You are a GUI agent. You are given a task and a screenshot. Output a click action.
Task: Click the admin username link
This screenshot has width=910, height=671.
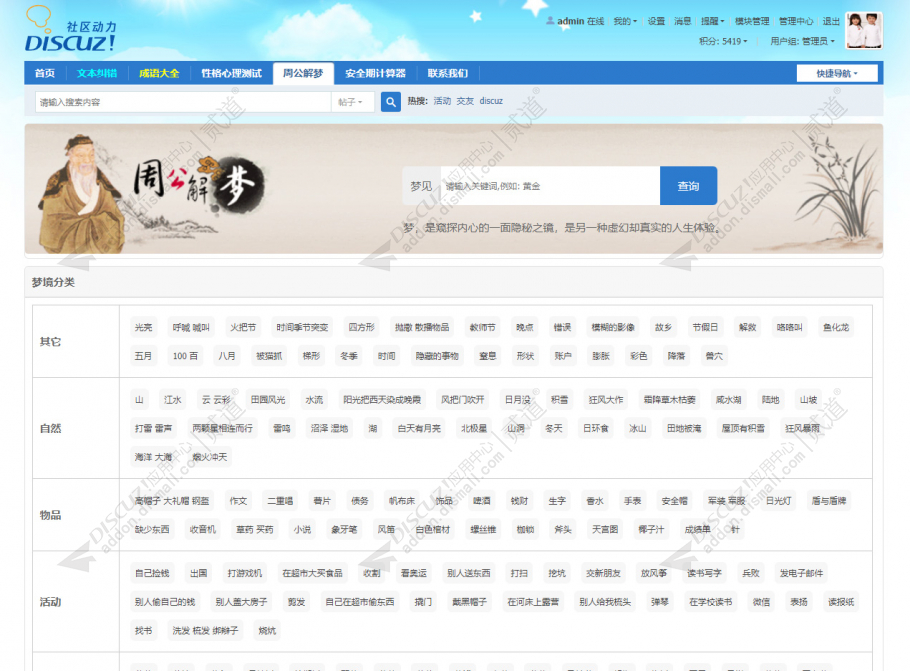coord(570,21)
